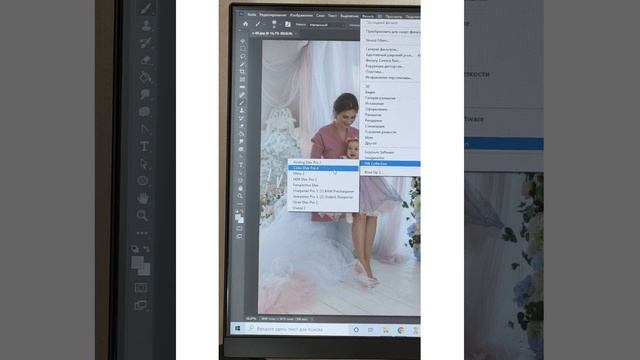This screenshot has height=360, width=640.
Task: Open the Слои menu
Action: 320,16
